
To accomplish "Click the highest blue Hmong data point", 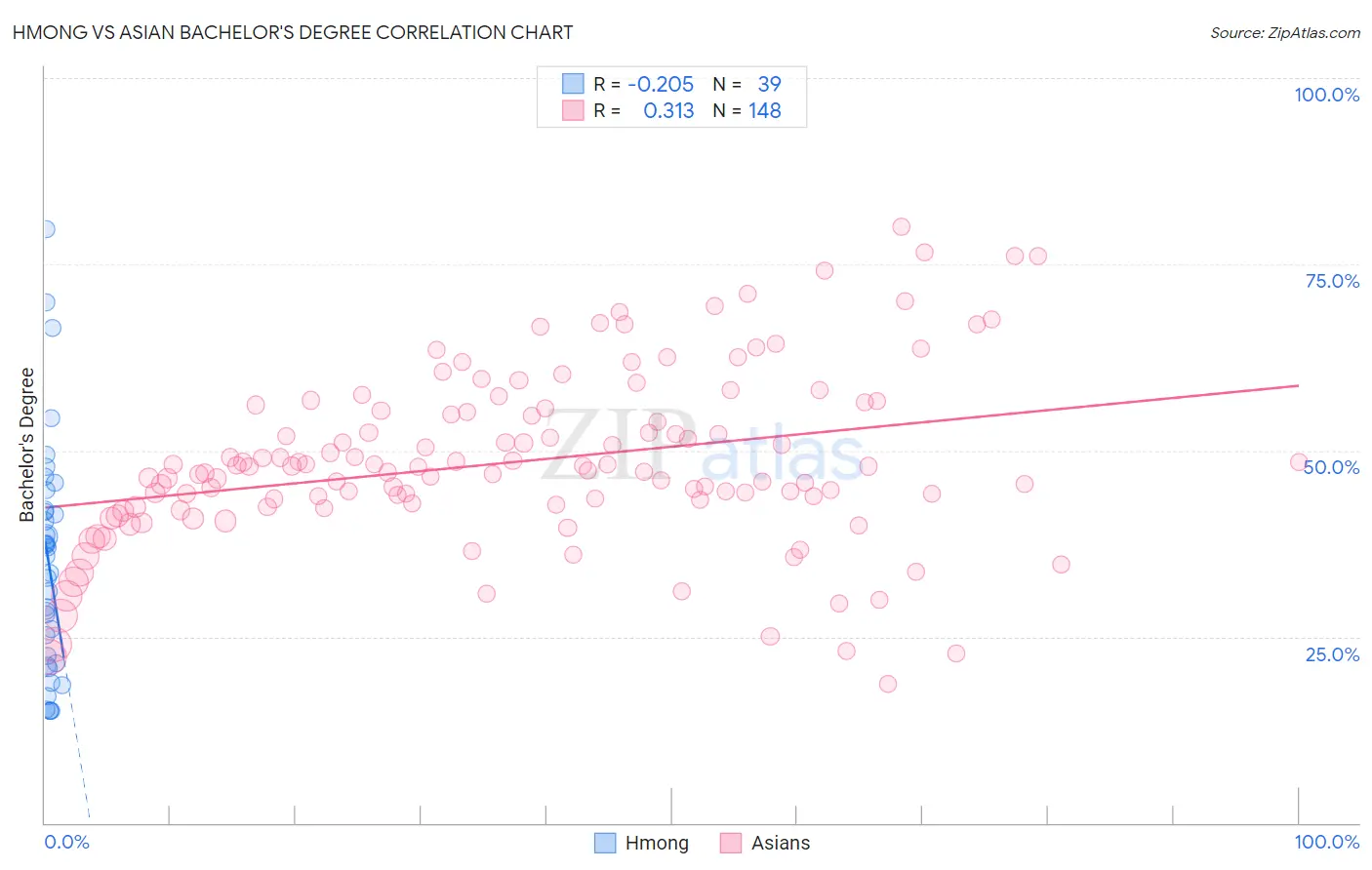I will 46,229.
